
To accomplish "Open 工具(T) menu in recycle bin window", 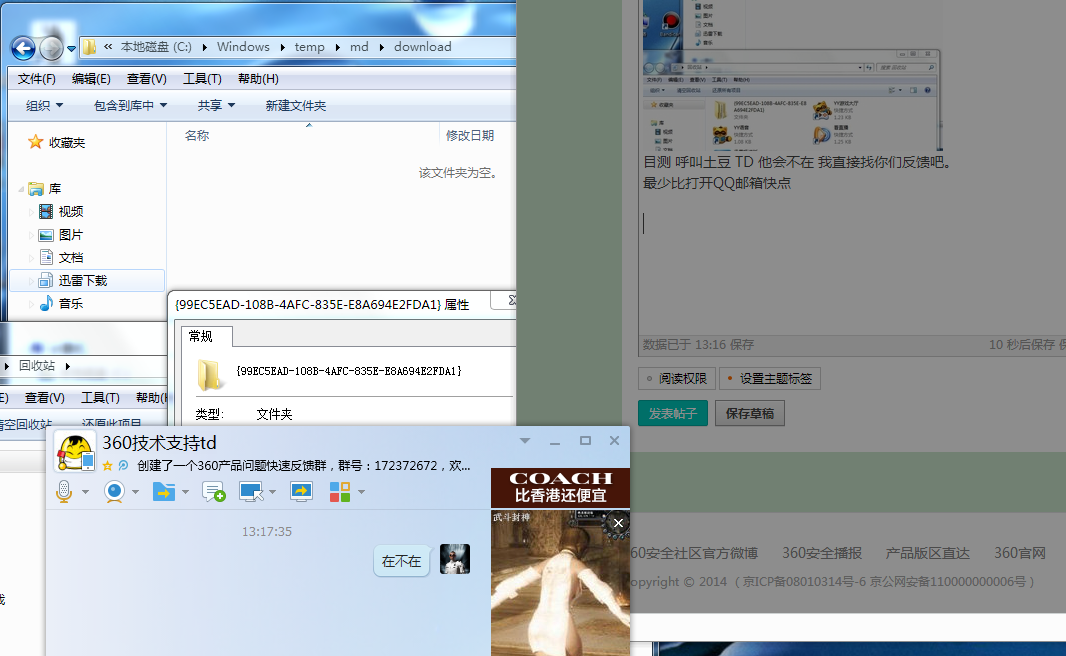I will (x=101, y=398).
